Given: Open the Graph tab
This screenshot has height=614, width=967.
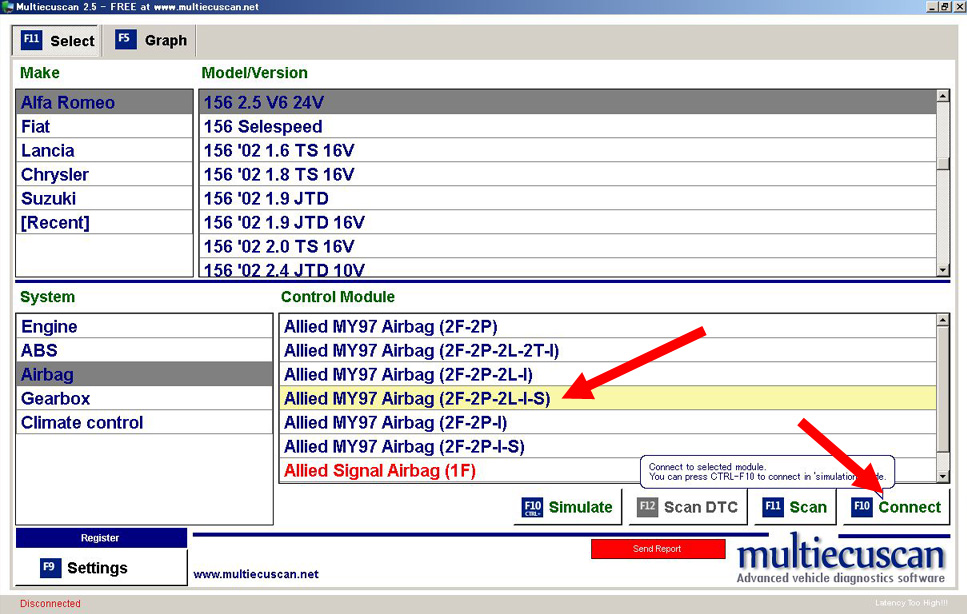Looking at the screenshot, I should click(149, 41).
